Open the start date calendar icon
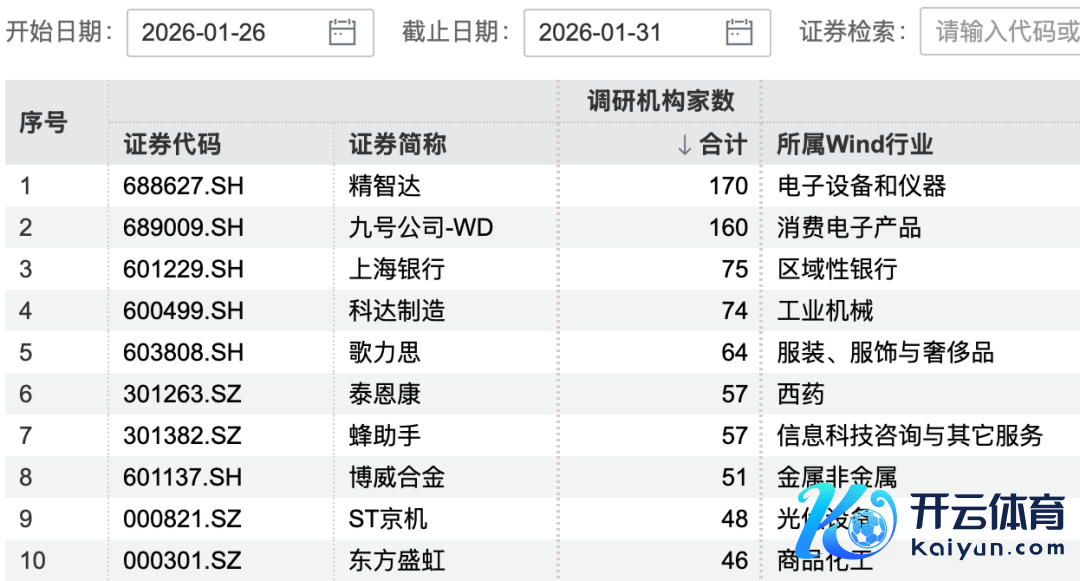Screen dimensions: 1080x581 342,32
